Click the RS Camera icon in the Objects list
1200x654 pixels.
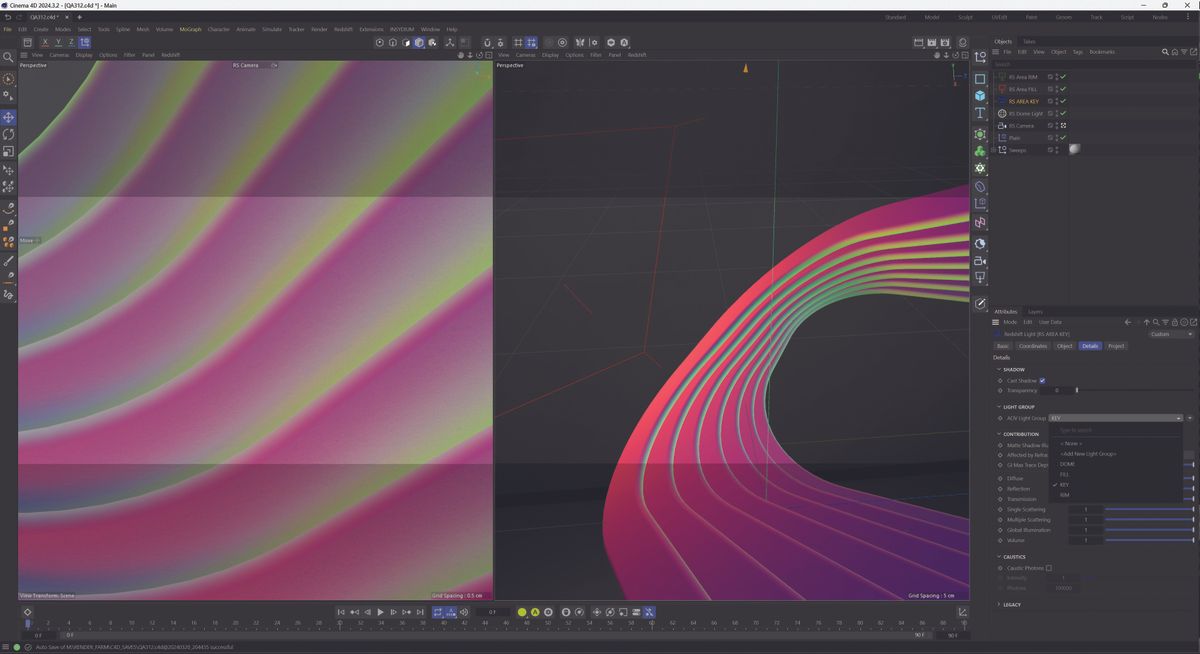[x=1003, y=126]
